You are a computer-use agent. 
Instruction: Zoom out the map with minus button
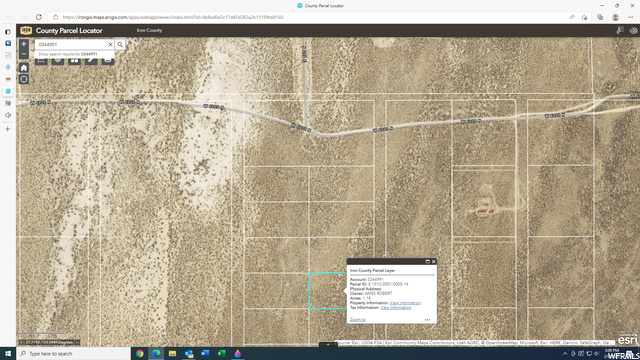pyautogui.click(x=24, y=54)
